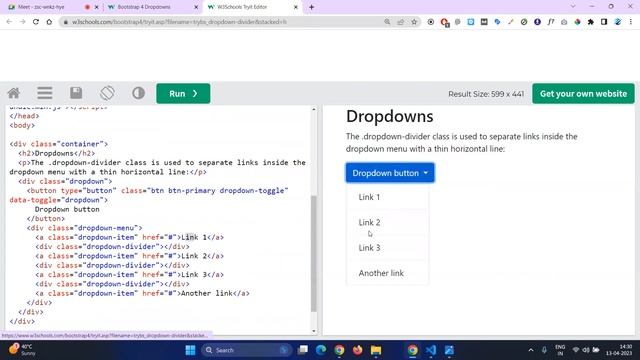Open zoom magnifier in address bar
Screen dimensions: 640x360
coord(387,22)
